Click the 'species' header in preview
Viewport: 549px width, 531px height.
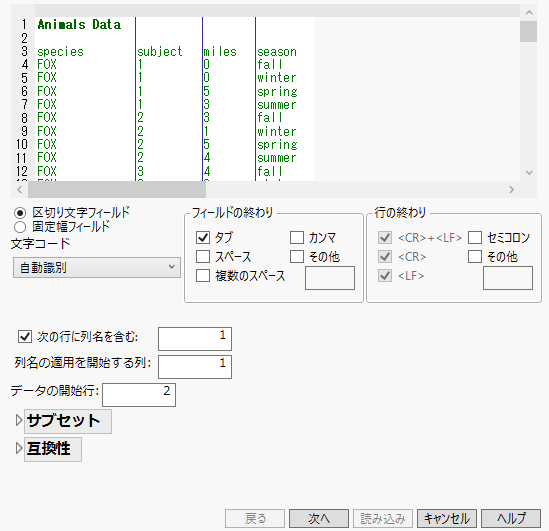point(61,52)
